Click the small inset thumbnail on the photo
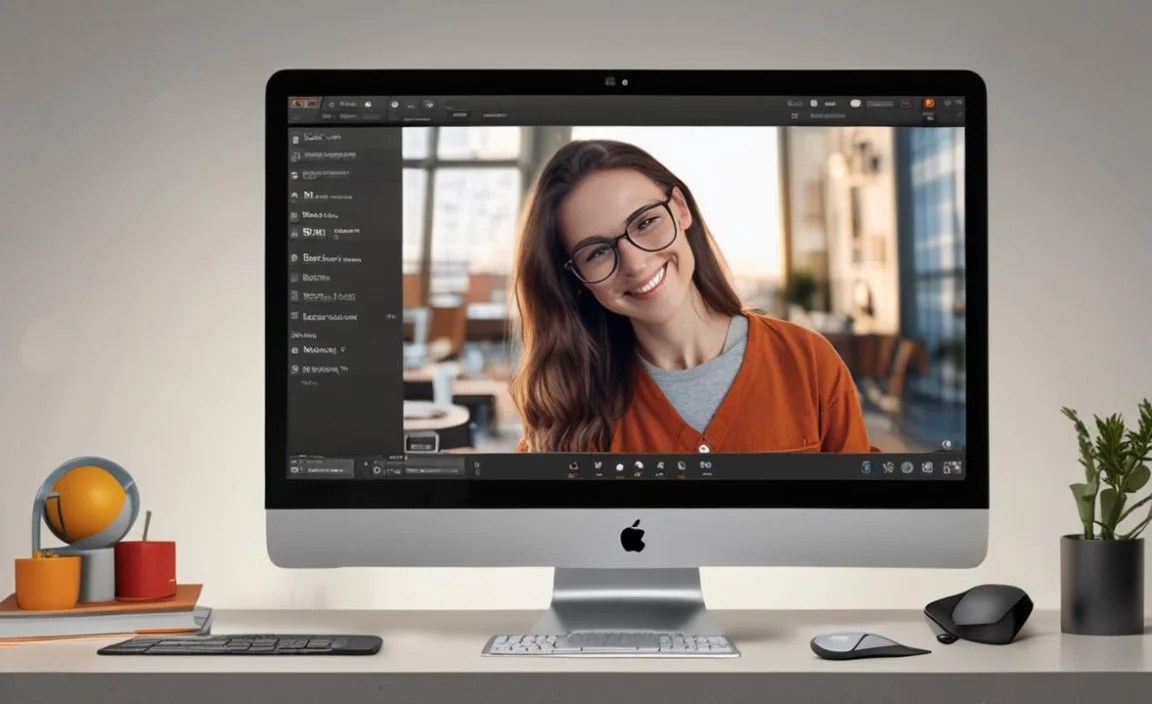Viewport: 1152px width, 704px height. click(x=421, y=442)
